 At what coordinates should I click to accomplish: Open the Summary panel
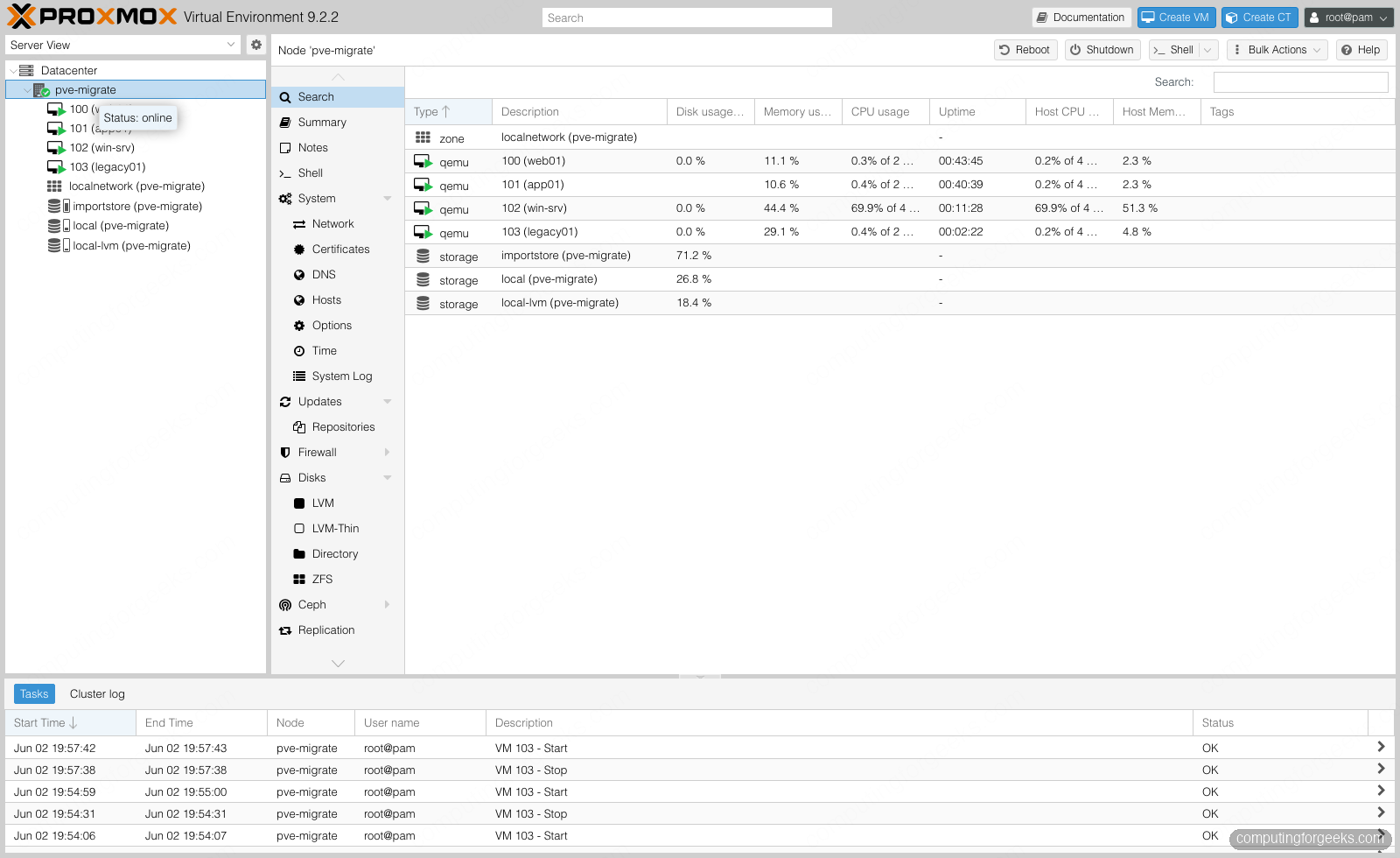(x=338, y=123)
